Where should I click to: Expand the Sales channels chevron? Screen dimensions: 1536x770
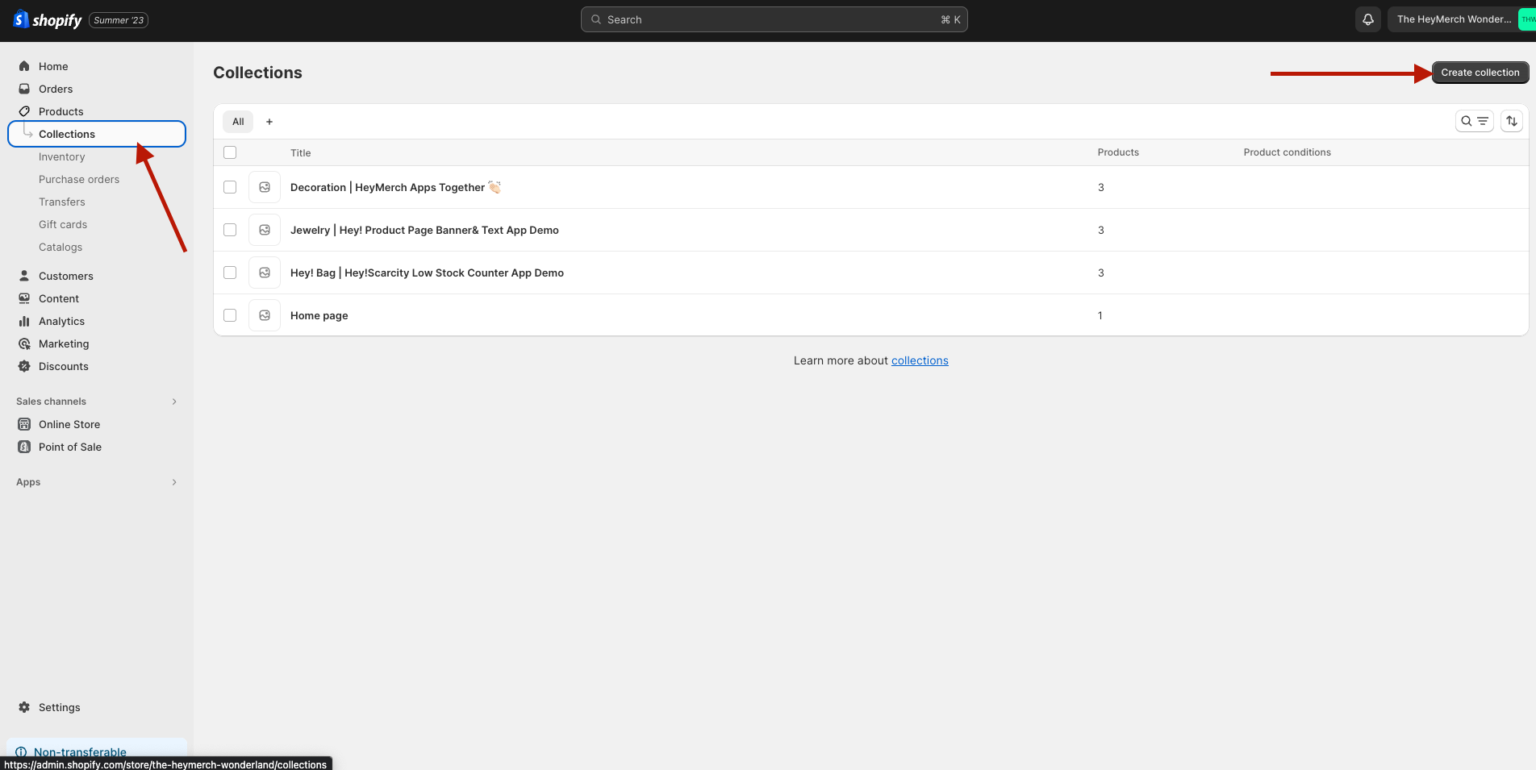click(x=174, y=401)
